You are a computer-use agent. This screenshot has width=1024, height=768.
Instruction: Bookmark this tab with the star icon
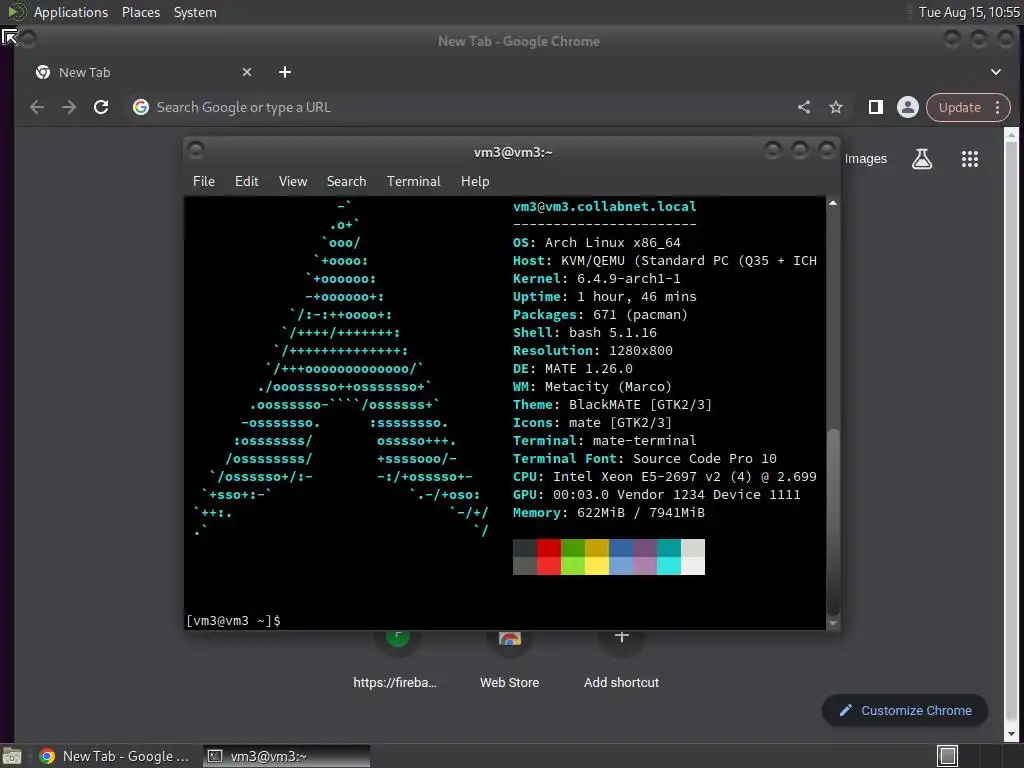[835, 107]
